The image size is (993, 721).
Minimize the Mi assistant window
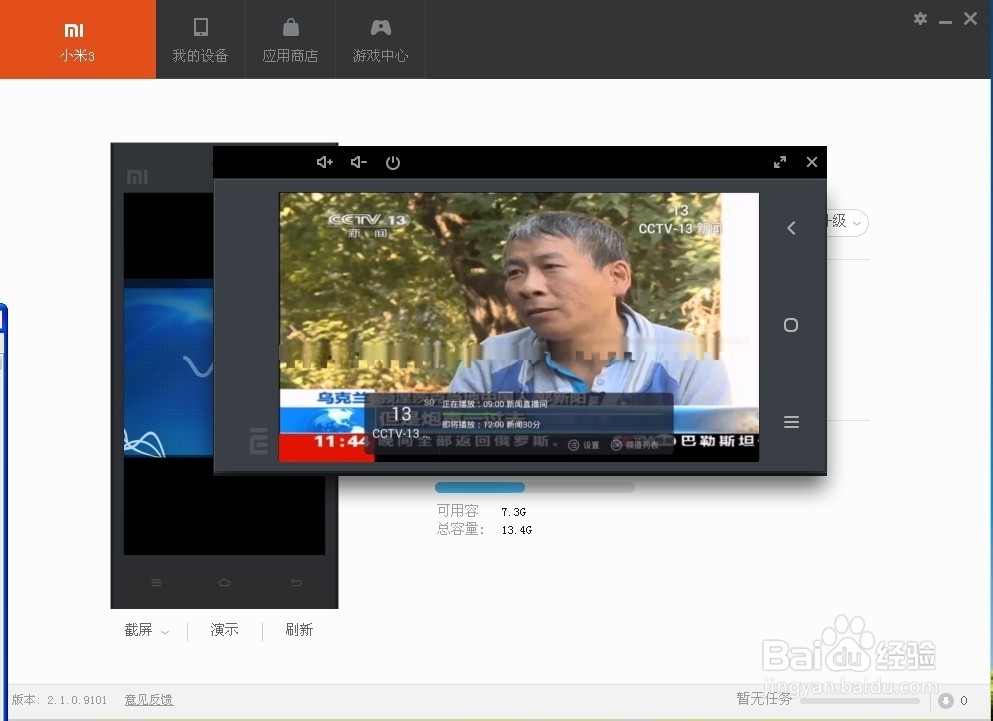click(x=946, y=21)
